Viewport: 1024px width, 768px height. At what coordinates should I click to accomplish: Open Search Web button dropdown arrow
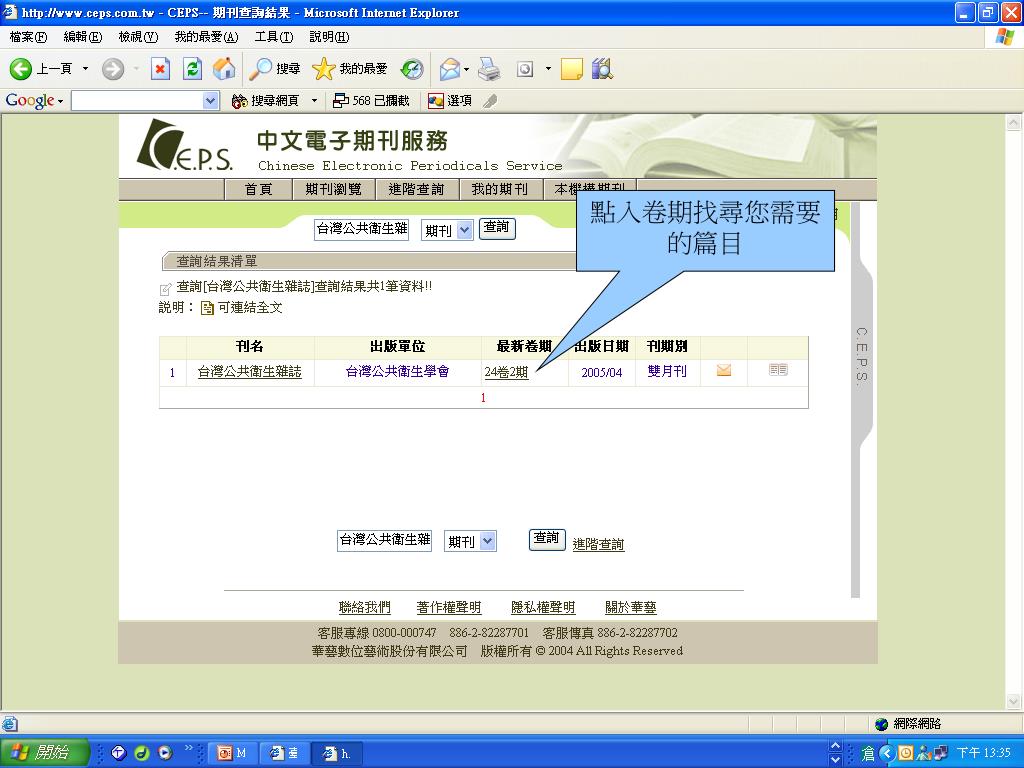(x=314, y=101)
